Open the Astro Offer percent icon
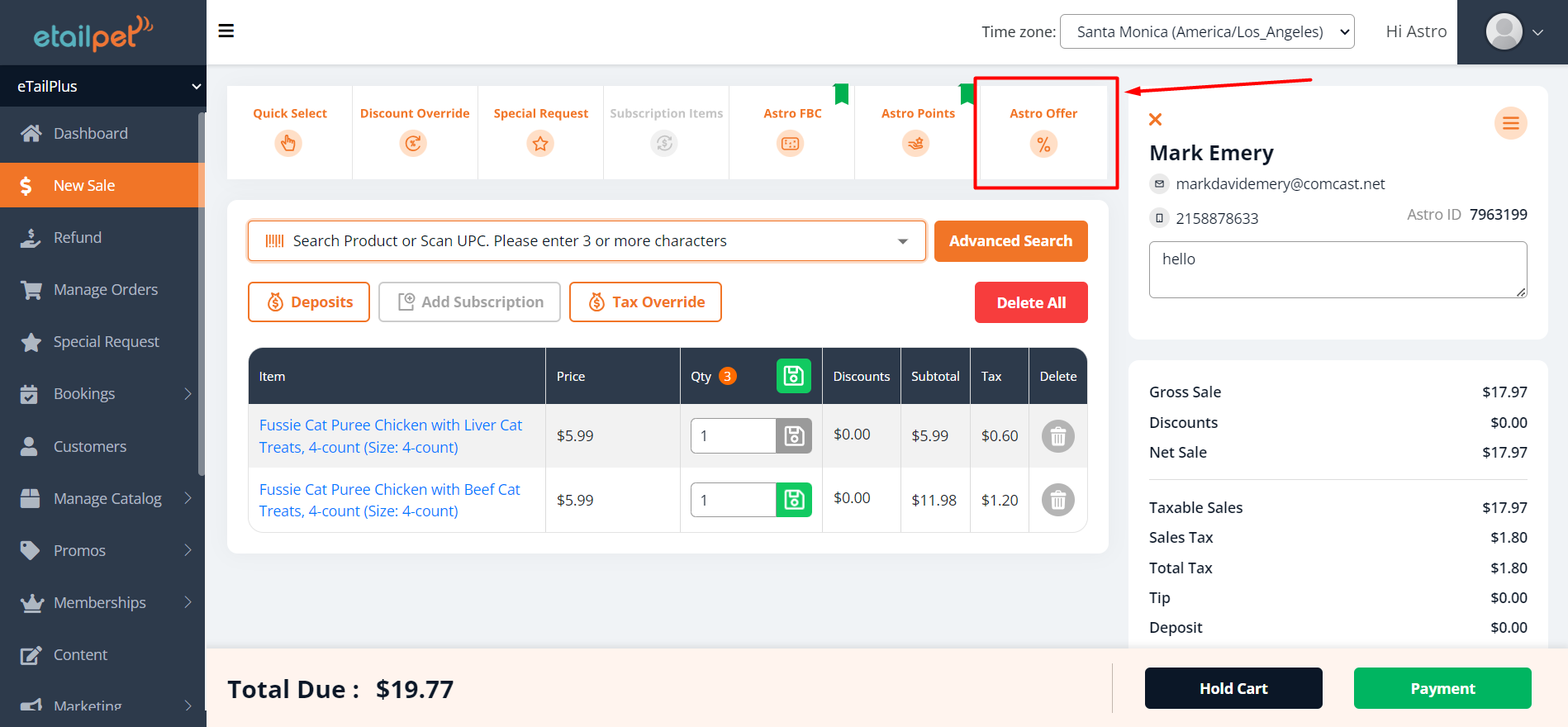 tap(1043, 145)
